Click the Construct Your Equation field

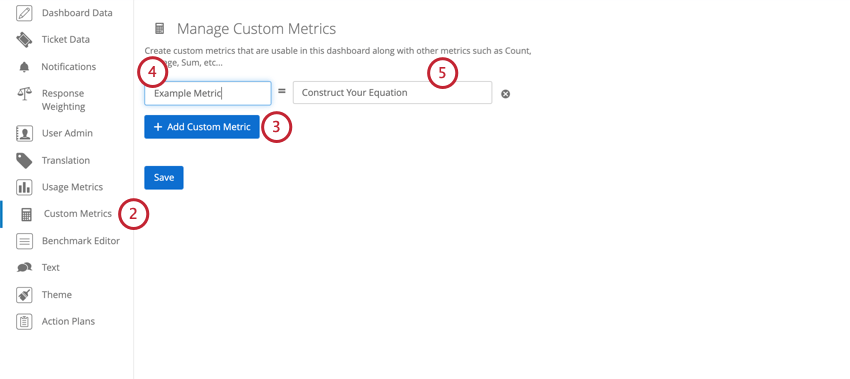coord(392,93)
